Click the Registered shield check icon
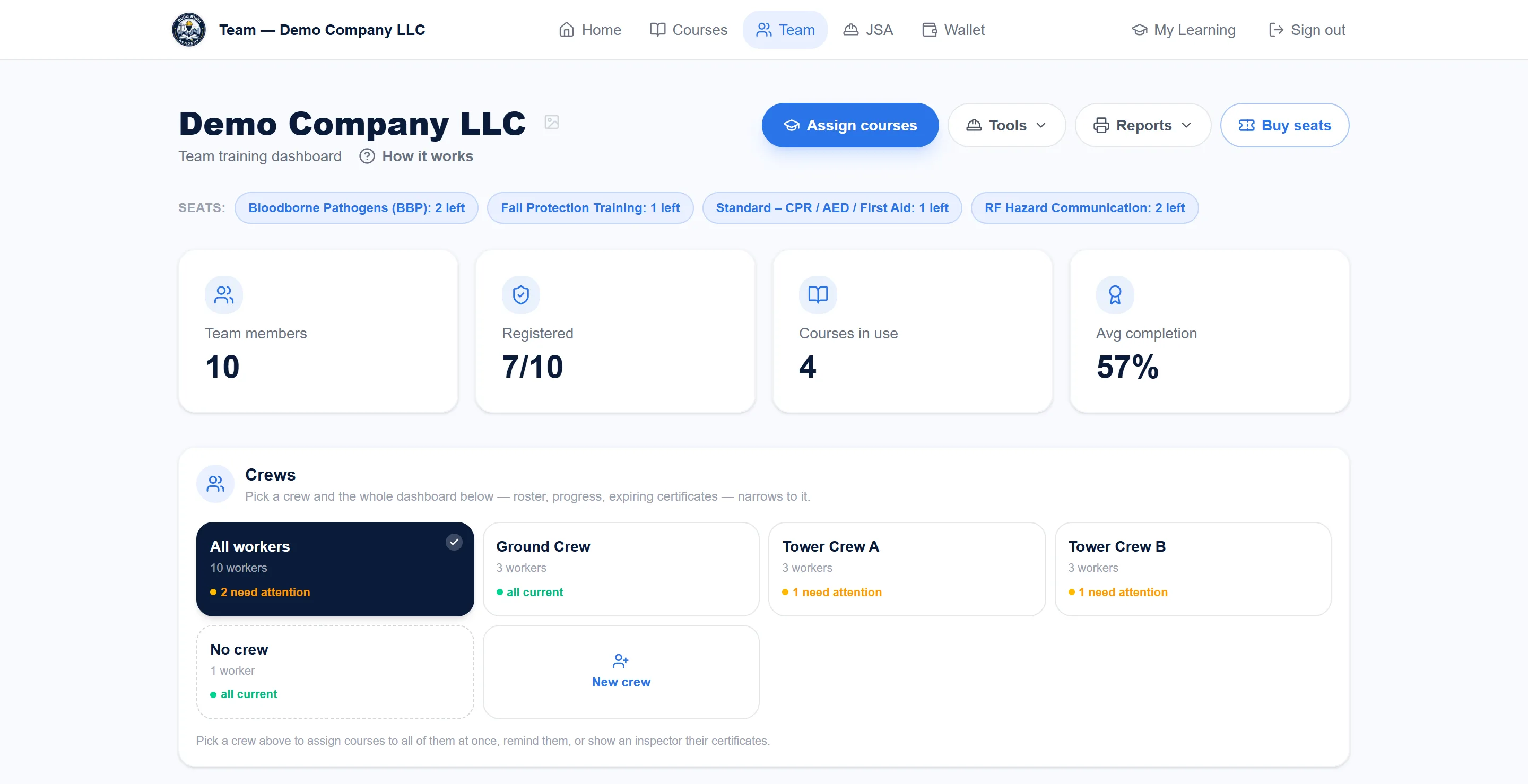Image resolution: width=1528 pixels, height=784 pixels. click(x=521, y=295)
